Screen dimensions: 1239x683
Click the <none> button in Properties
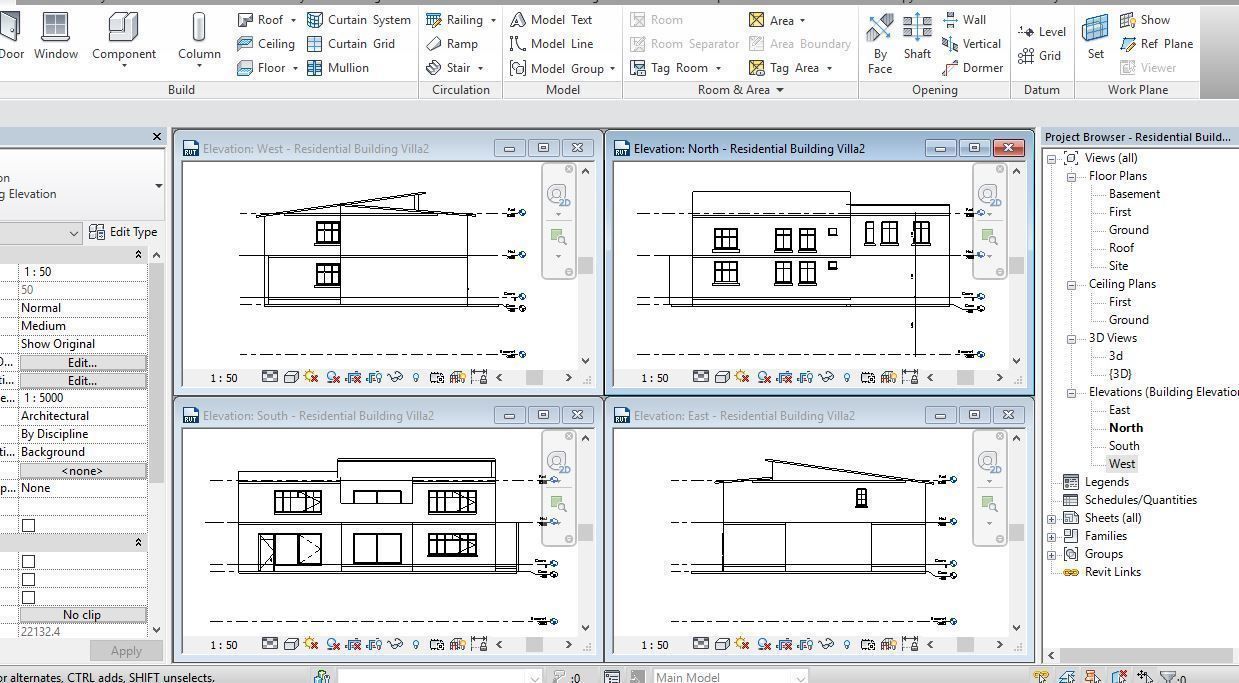pos(82,470)
